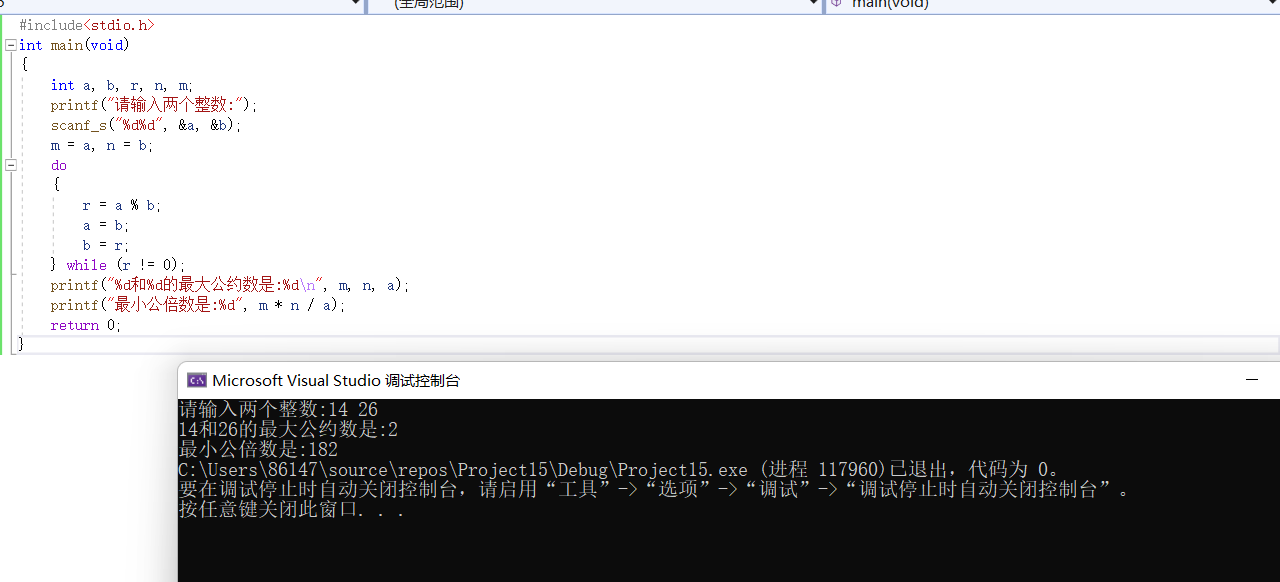1280x582 pixels.
Task: Click the debug console window icon
Action: tap(197, 380)
